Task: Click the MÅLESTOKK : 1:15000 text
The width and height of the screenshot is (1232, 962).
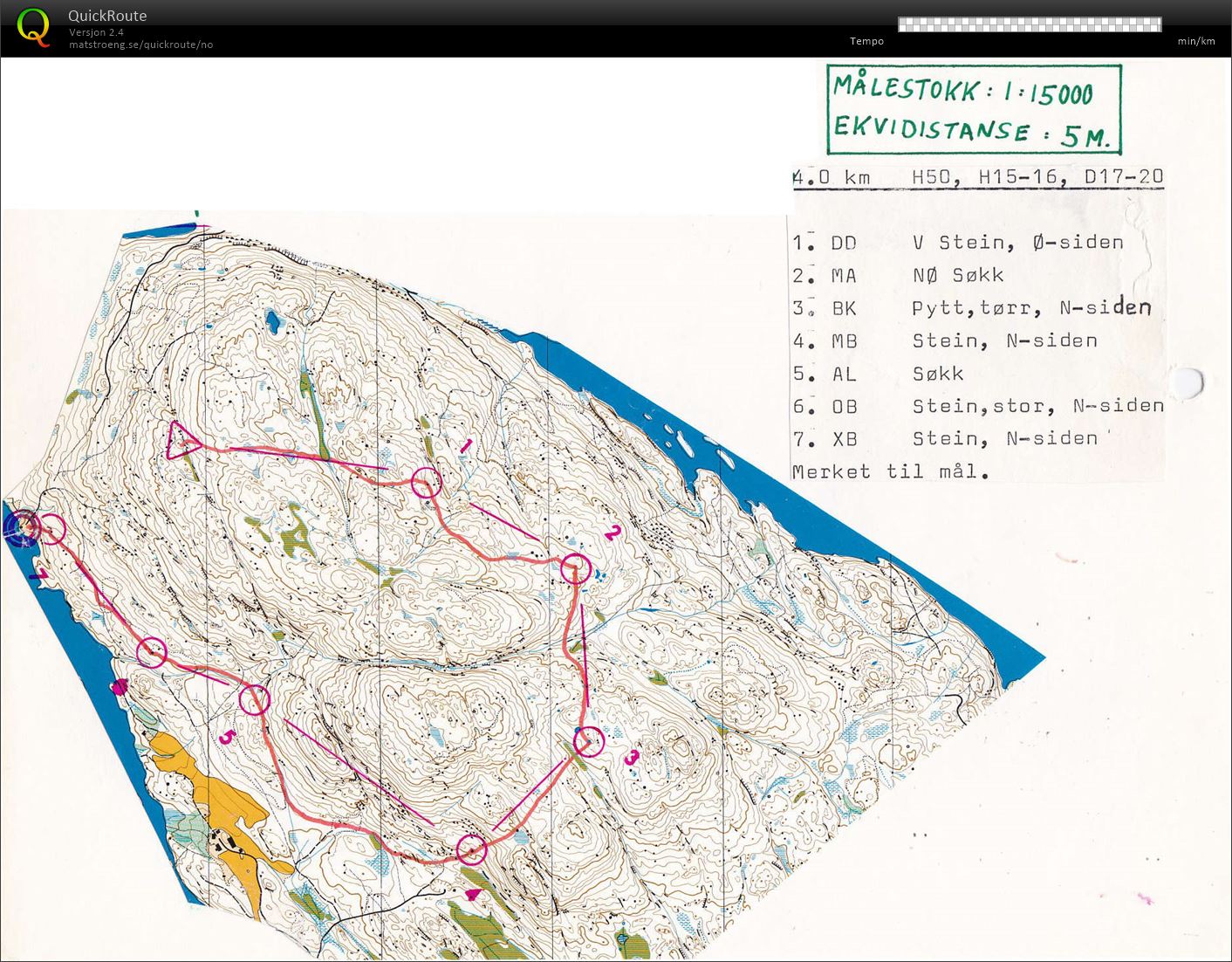Action: 963,90
